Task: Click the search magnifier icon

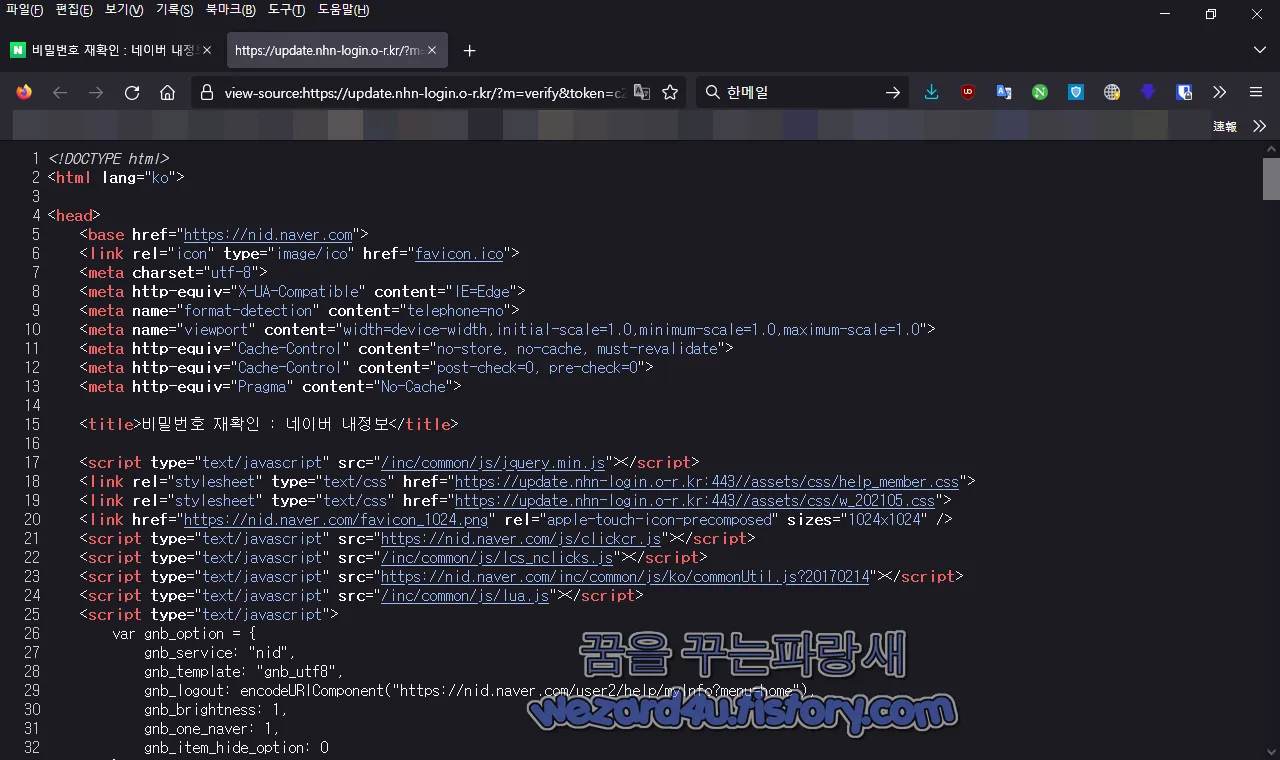Action: tap(713, 92)
